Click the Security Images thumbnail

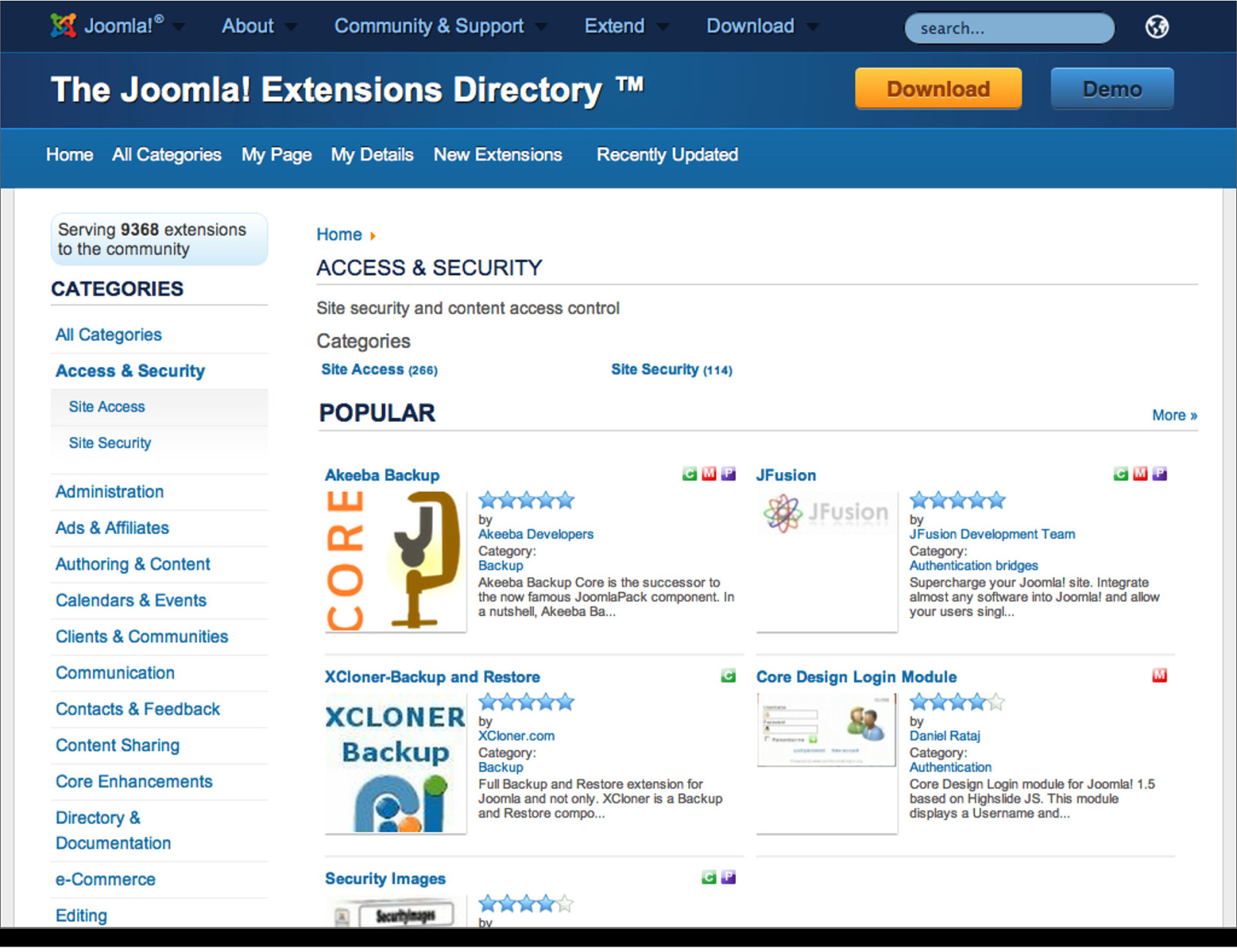(395, 912)
